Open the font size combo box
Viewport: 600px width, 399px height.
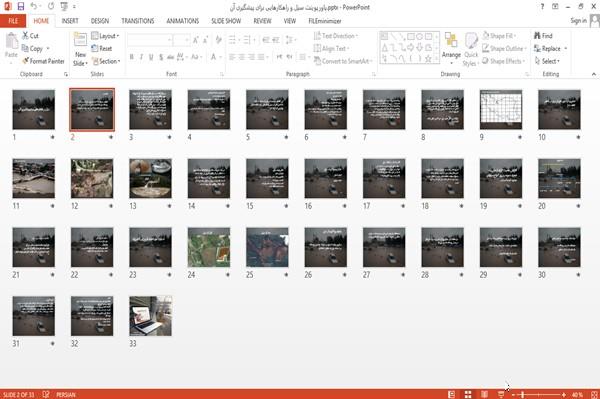pyautogui.click(x=181, y=40)
